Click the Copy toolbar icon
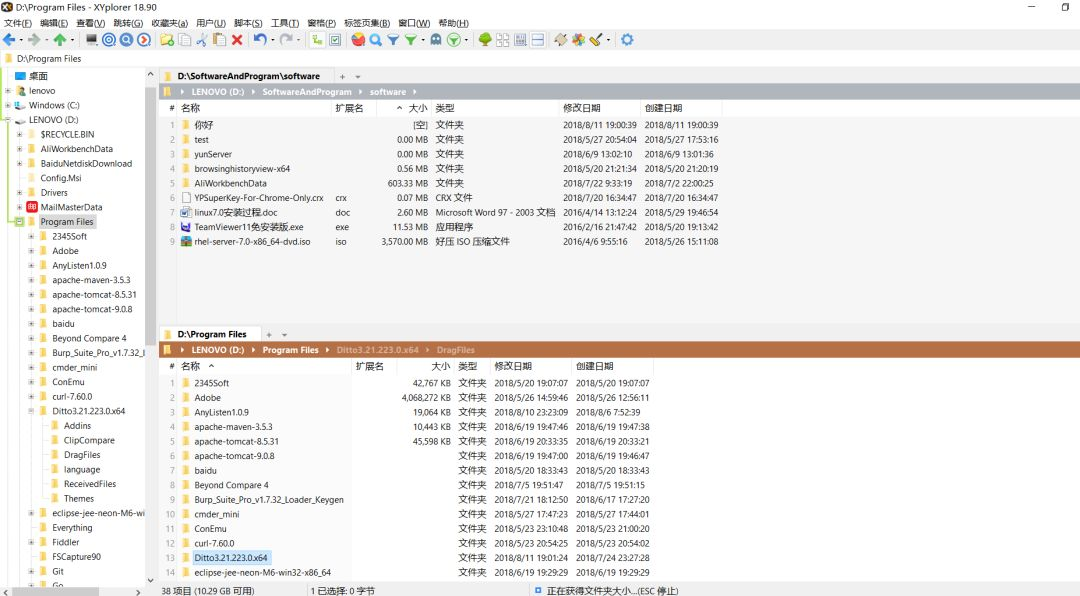1080x596 pixels. [x=185, y=40]
